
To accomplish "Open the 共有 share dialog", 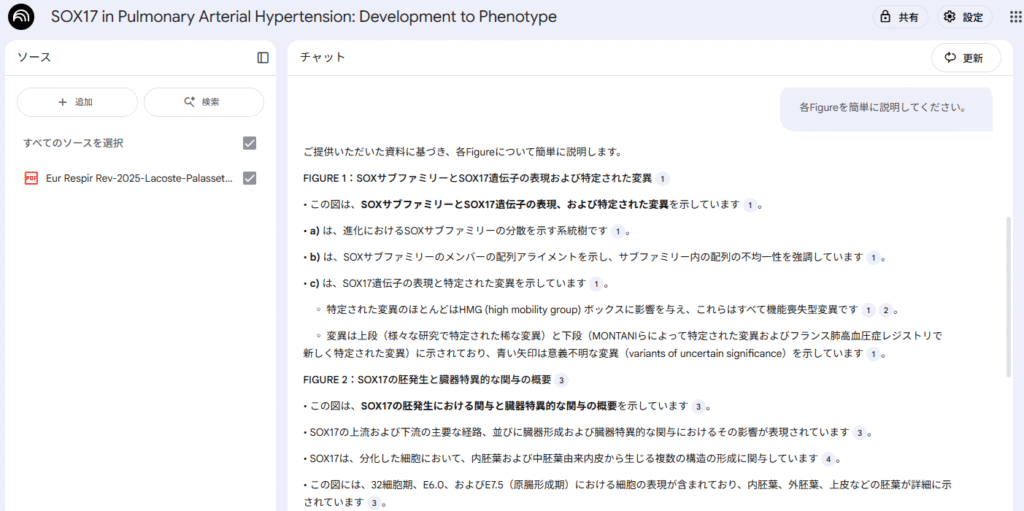I will (x=899, y=17).
